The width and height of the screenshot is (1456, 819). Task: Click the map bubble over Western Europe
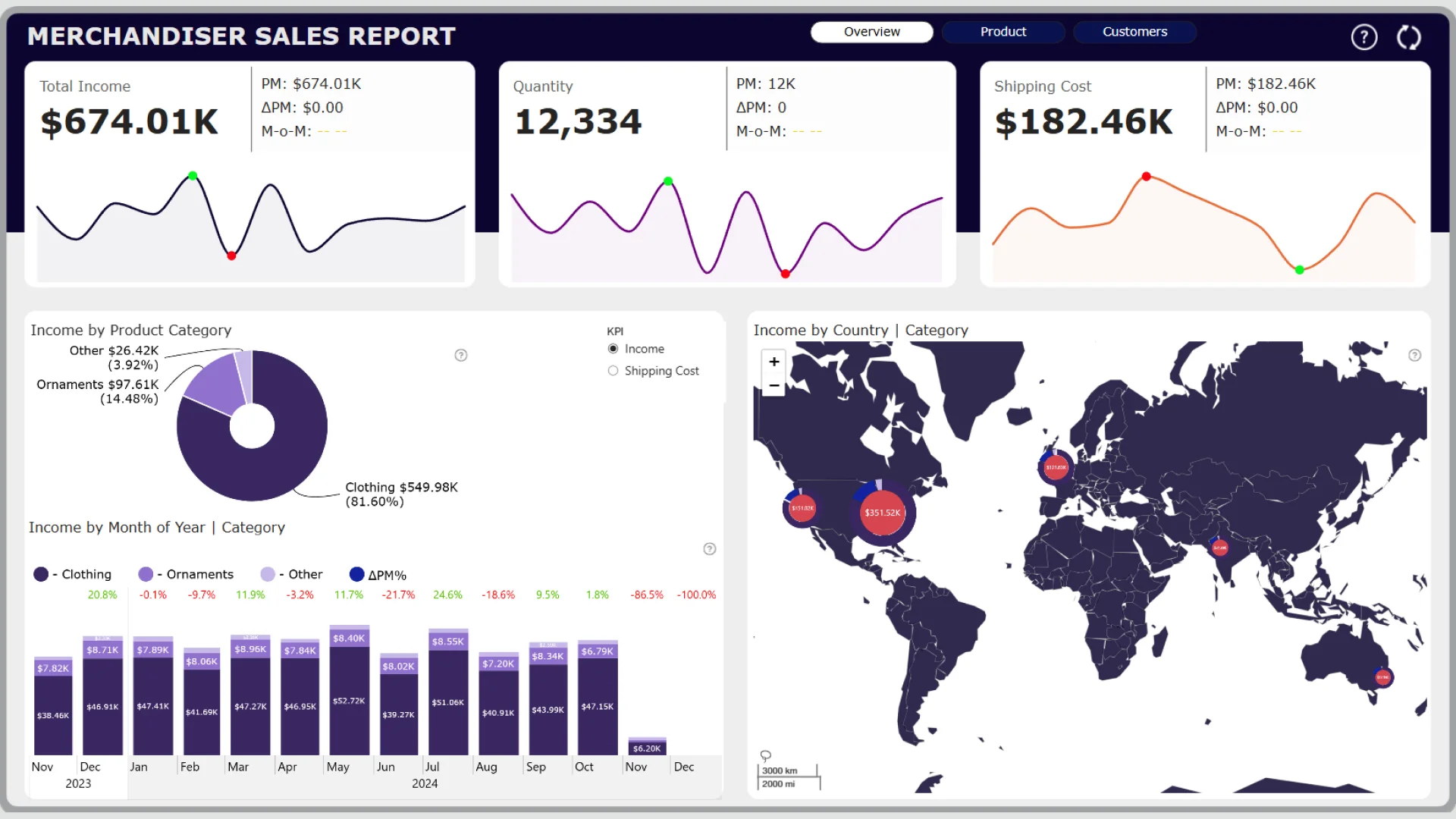pyautogui.click(x=1056, y=467)
